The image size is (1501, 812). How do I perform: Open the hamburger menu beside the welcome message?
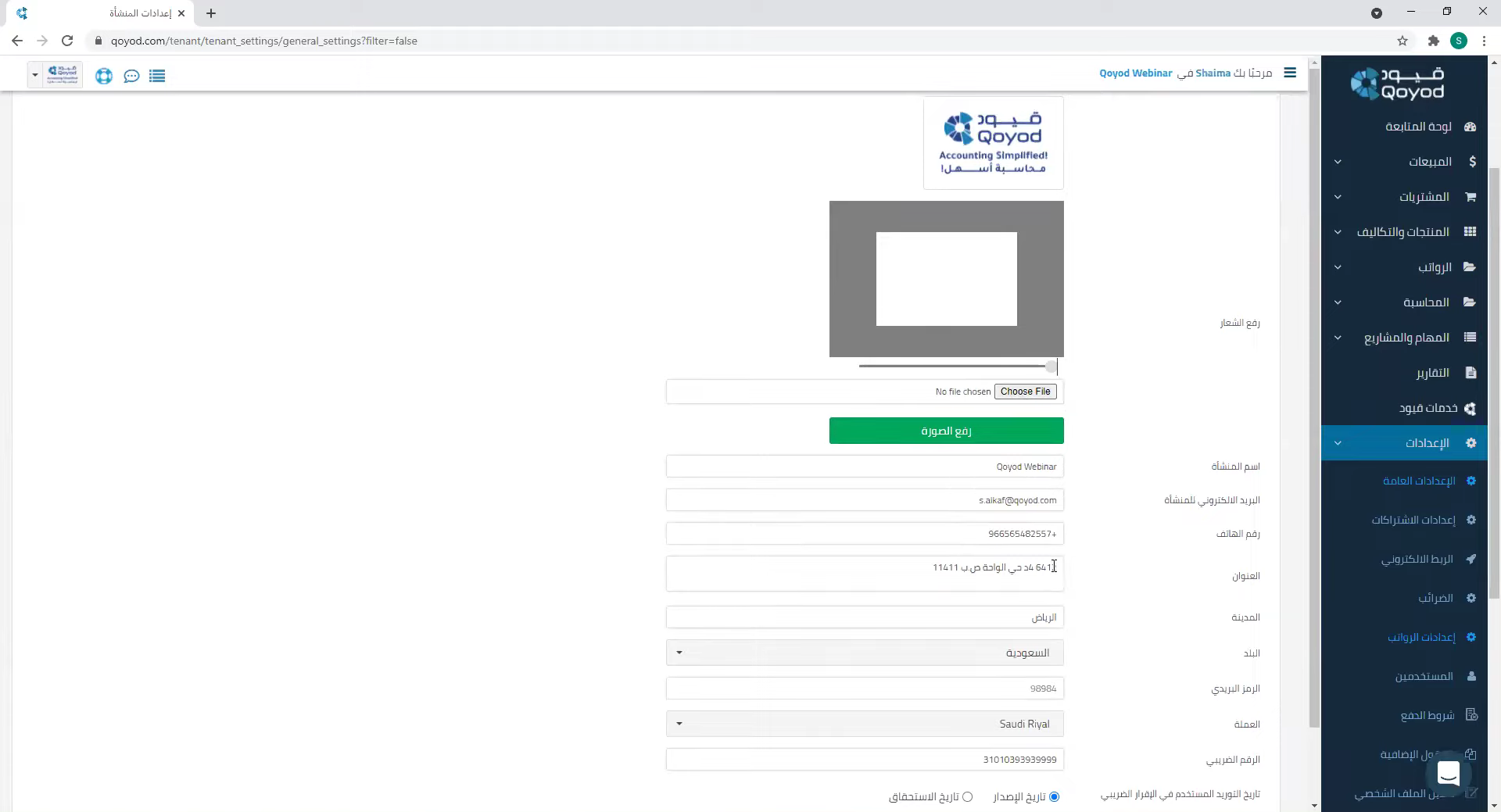point(1290,73)
